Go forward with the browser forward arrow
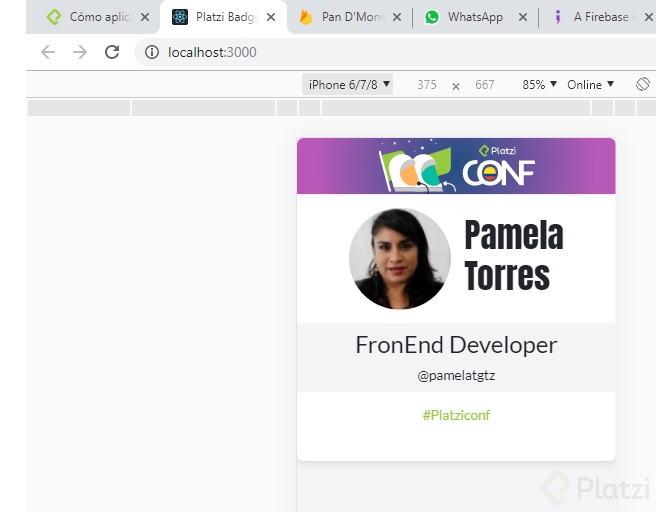Viewport: 656px width, 512px height. (x=79, y=52)
